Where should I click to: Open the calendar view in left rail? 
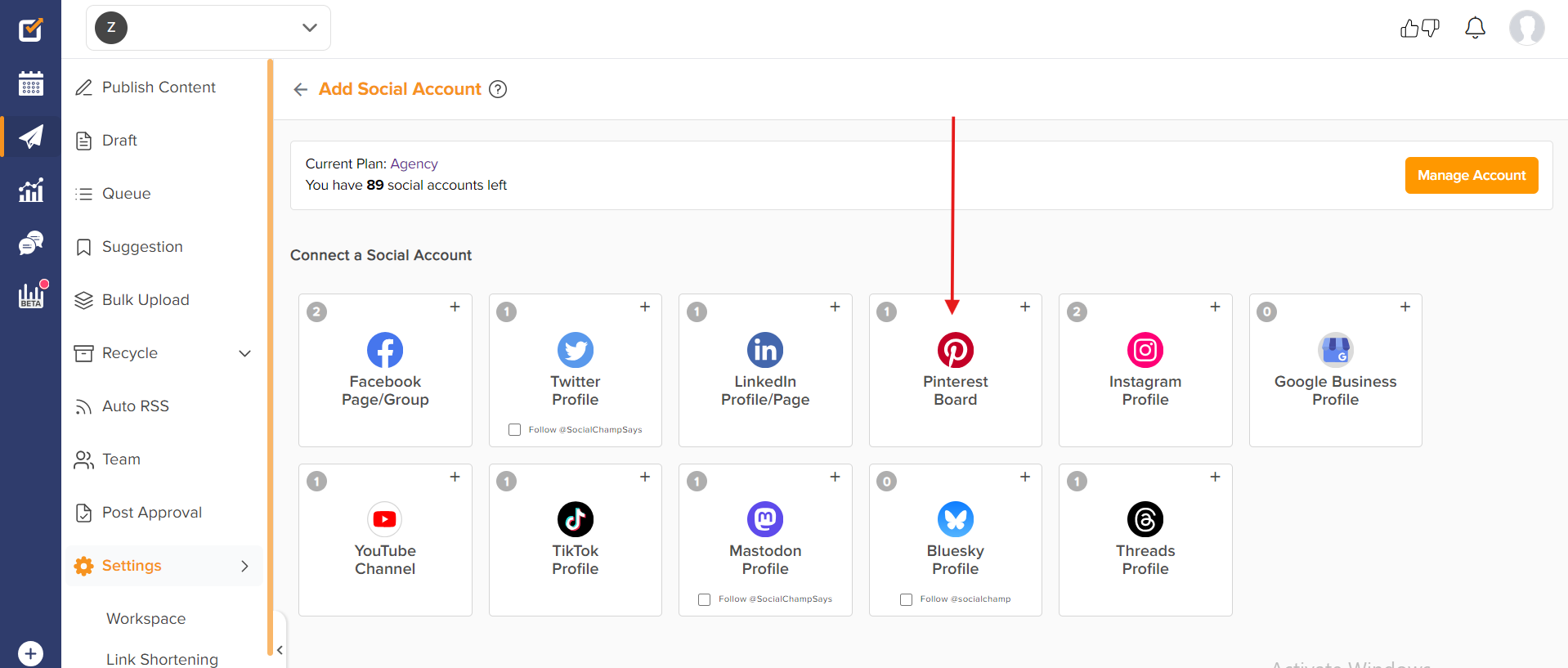(x=30, y=83)
